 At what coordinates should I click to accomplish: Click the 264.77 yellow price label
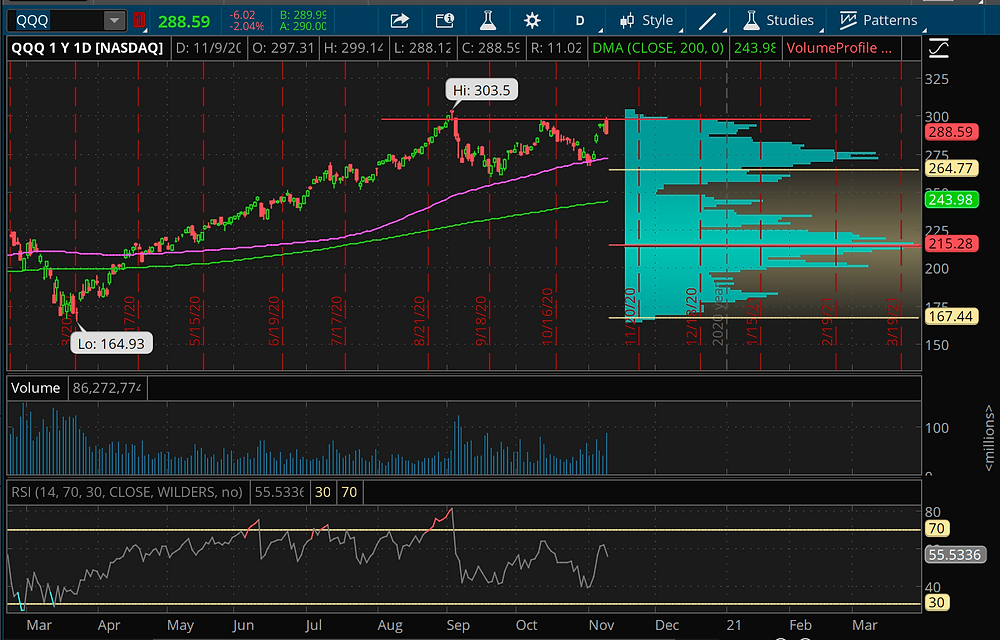click(951, 168)
